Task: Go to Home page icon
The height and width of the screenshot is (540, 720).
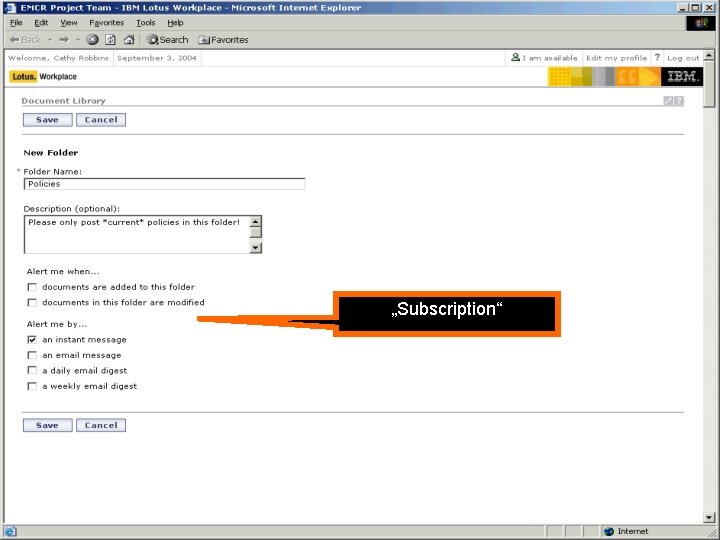Action: click(129, 40)
